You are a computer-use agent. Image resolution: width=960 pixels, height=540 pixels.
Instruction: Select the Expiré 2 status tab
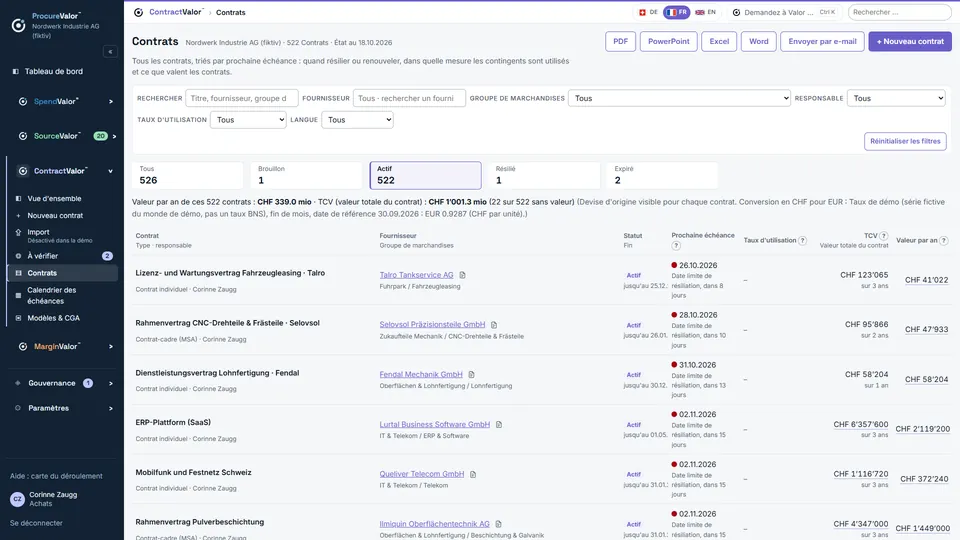coord(662,175)
